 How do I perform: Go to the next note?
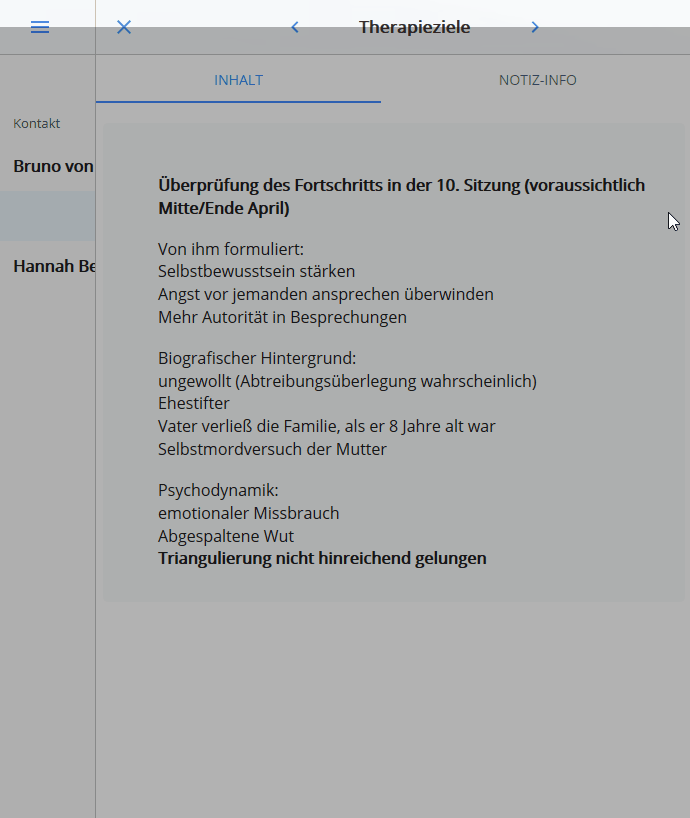535,27
